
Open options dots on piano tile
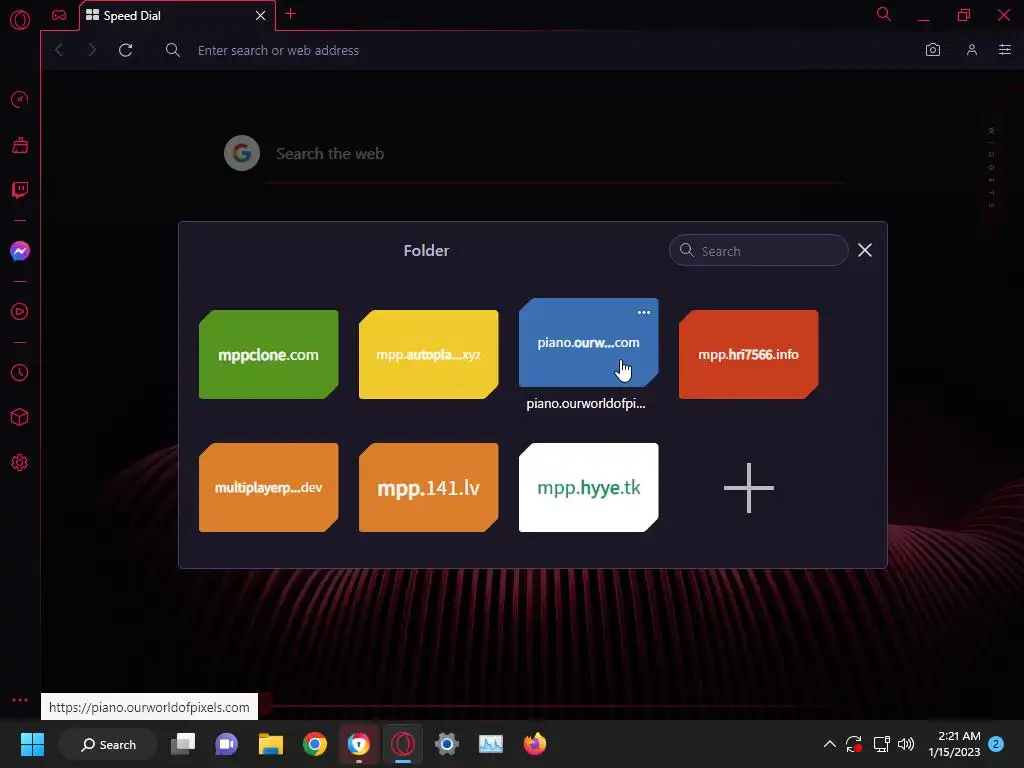point(644,312)
